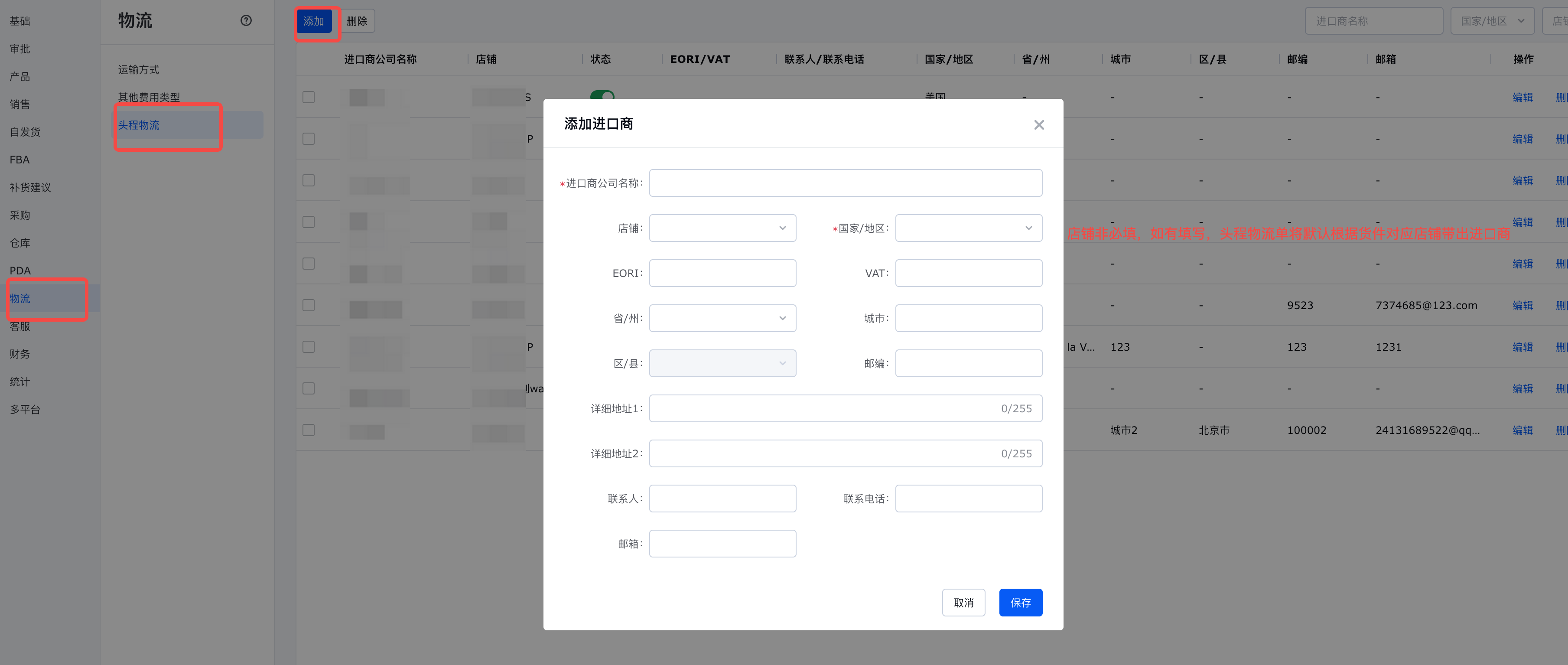Open the 审批 menu in the sidebar
The image size is (1568, 665).
click(x=20, y=49)
